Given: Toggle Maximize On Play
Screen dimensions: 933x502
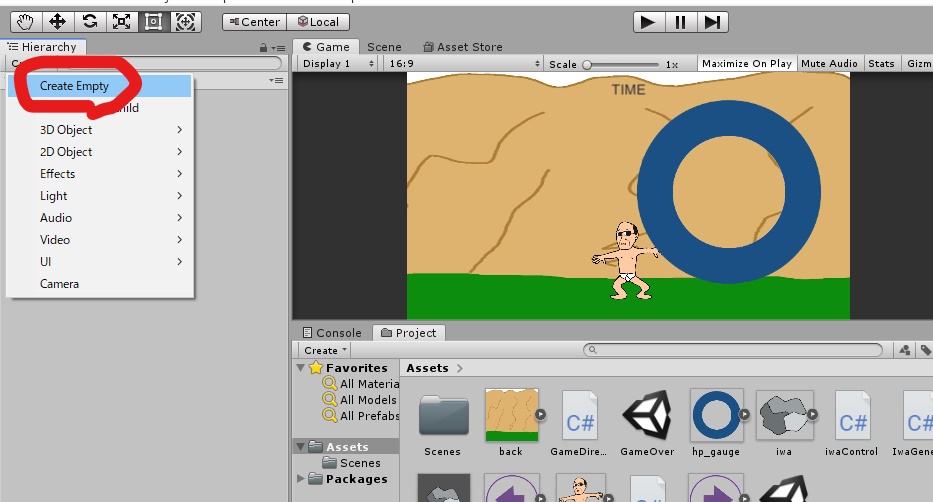Looking at the screenshot, I should [x=747, y=64].
